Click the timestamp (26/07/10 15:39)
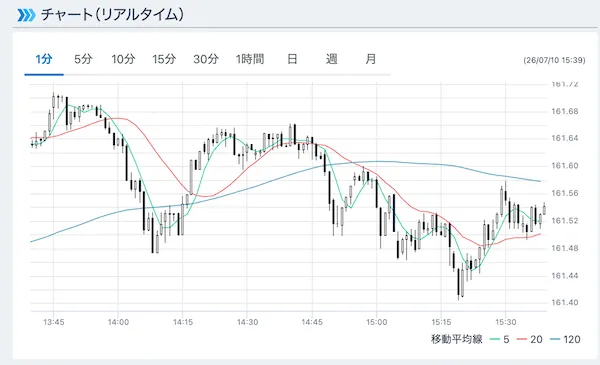This screenshot has width=600, height=365. 554,60
